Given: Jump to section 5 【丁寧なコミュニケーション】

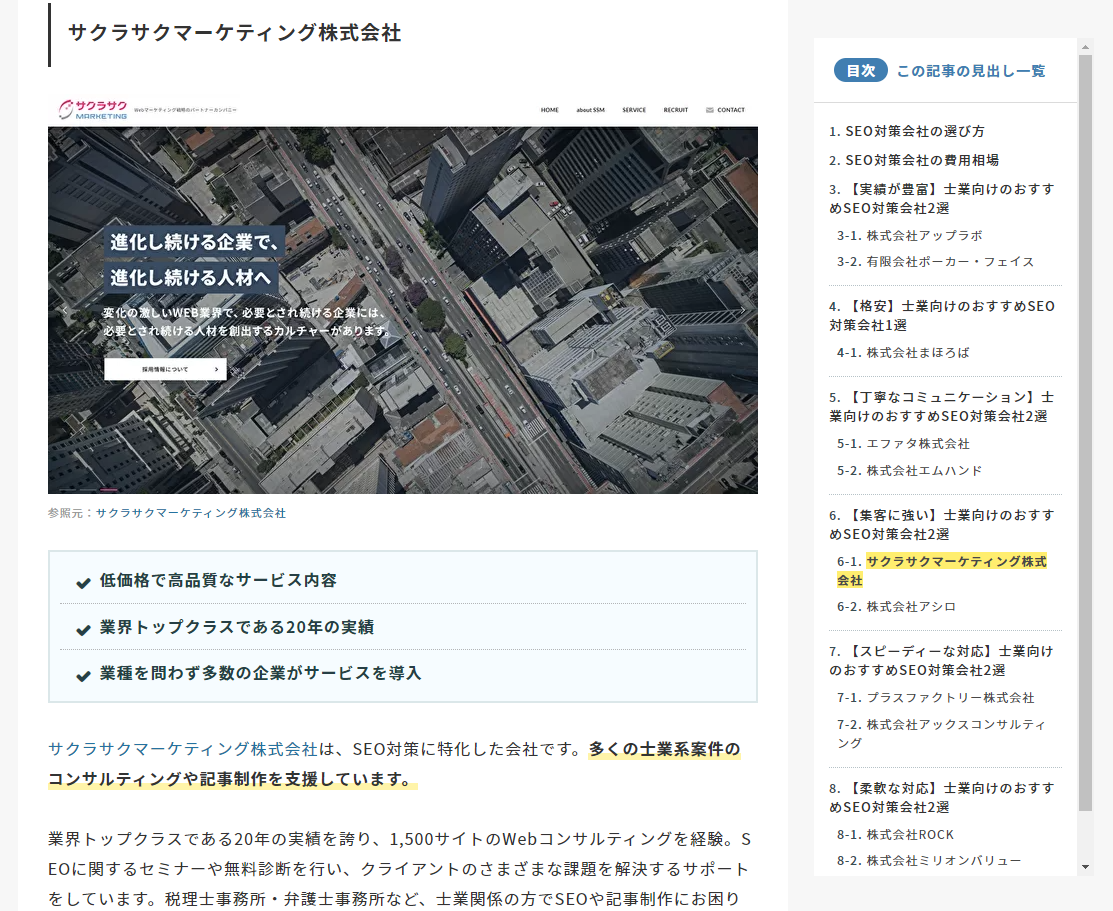Looking at the screenshot, I should pyautogui.click(x=941, y=407).
